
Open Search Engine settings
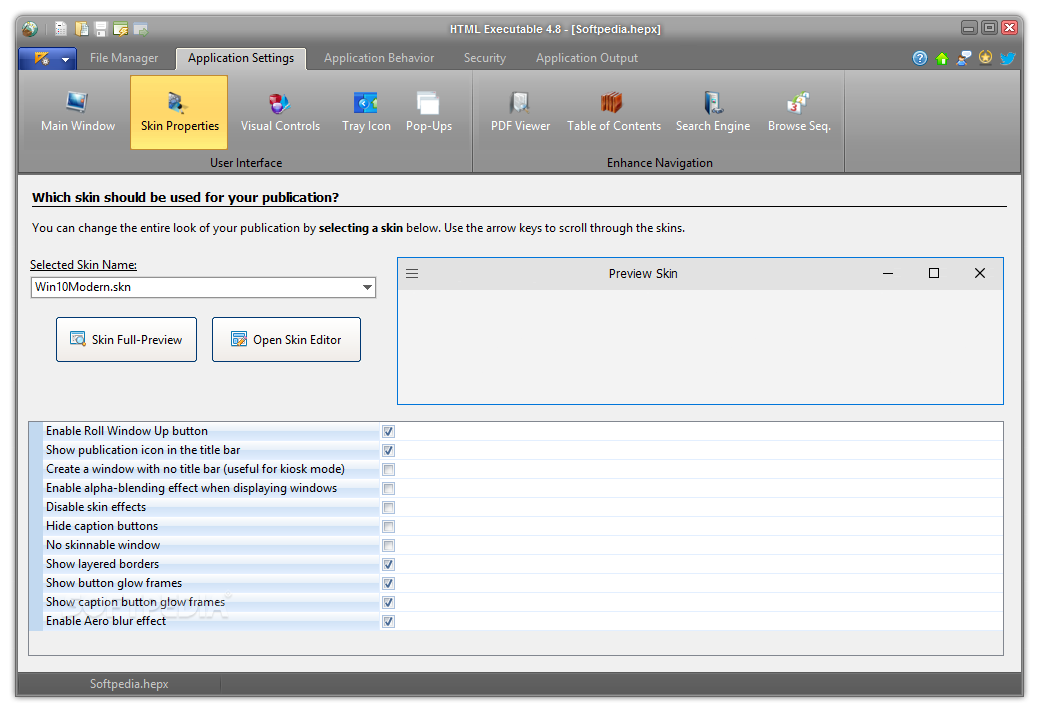click(x=713, y=113)
